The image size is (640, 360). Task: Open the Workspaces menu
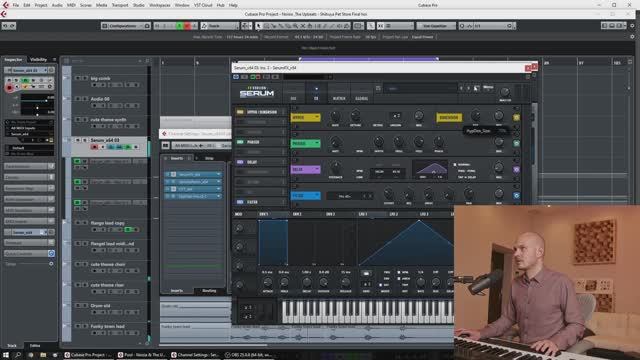point(160,5)
